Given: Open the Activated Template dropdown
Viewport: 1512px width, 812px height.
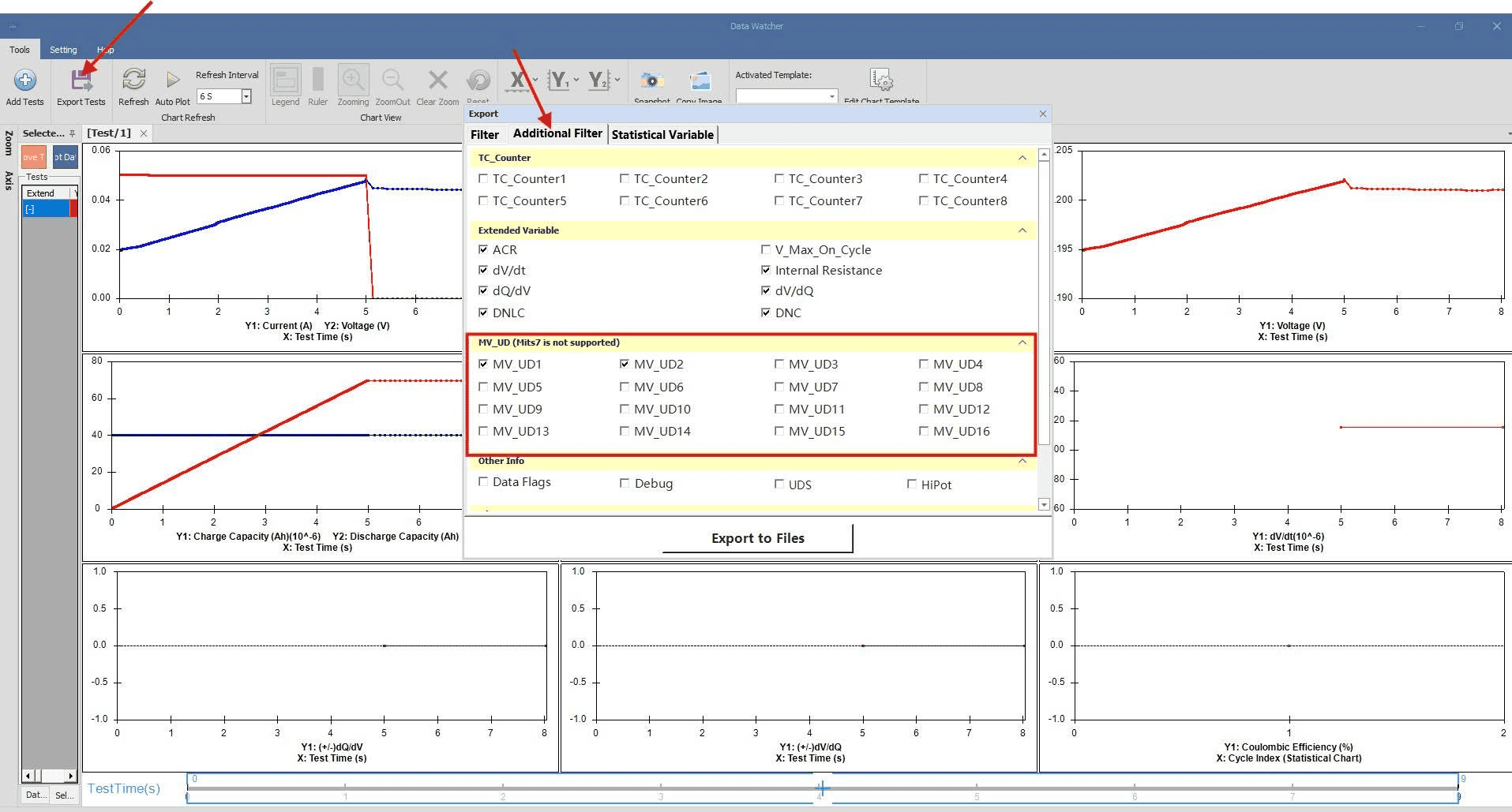Looking at the screenshot, I should 831,96.
